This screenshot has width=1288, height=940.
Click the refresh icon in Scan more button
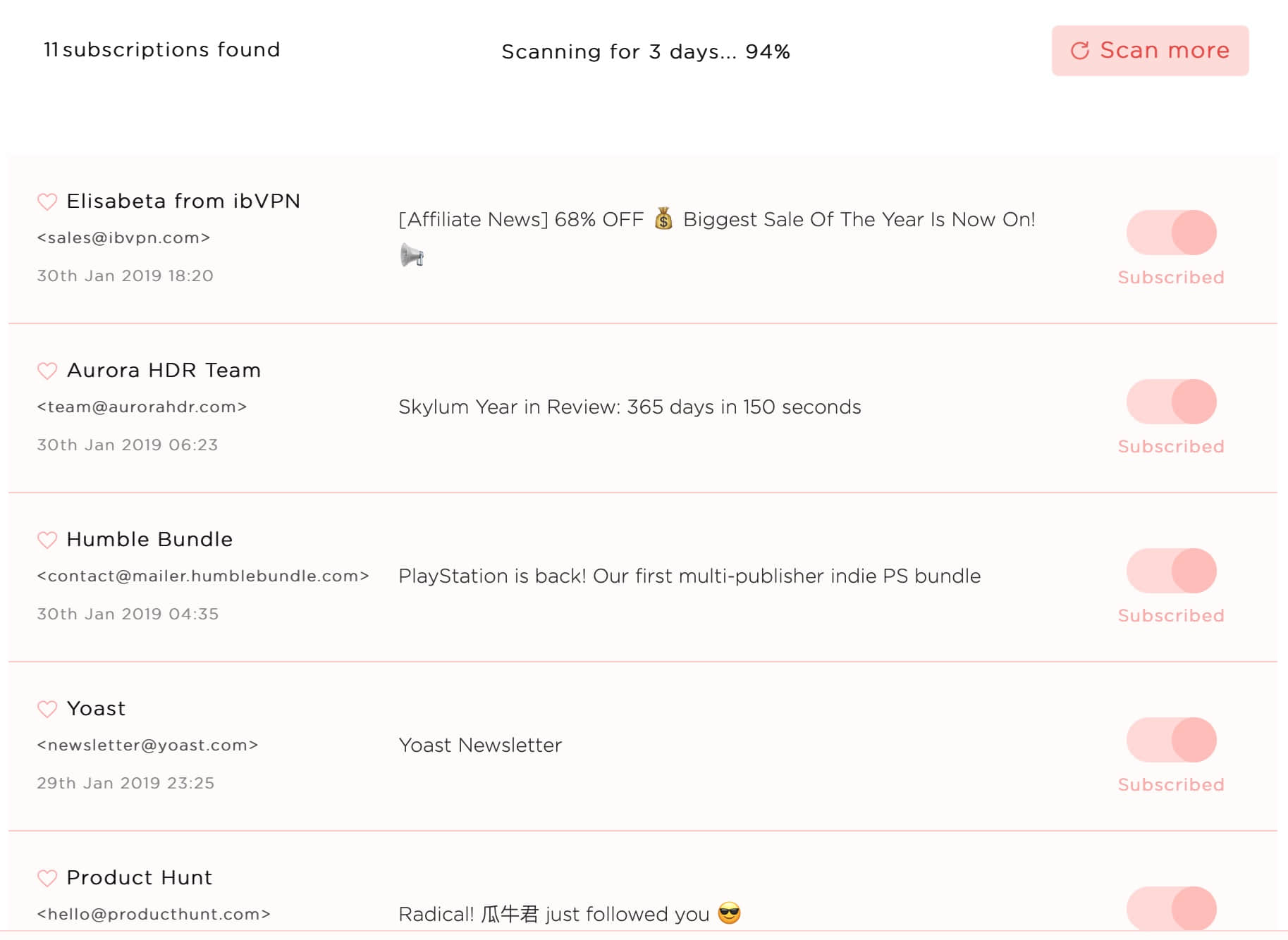(1080, 51)
